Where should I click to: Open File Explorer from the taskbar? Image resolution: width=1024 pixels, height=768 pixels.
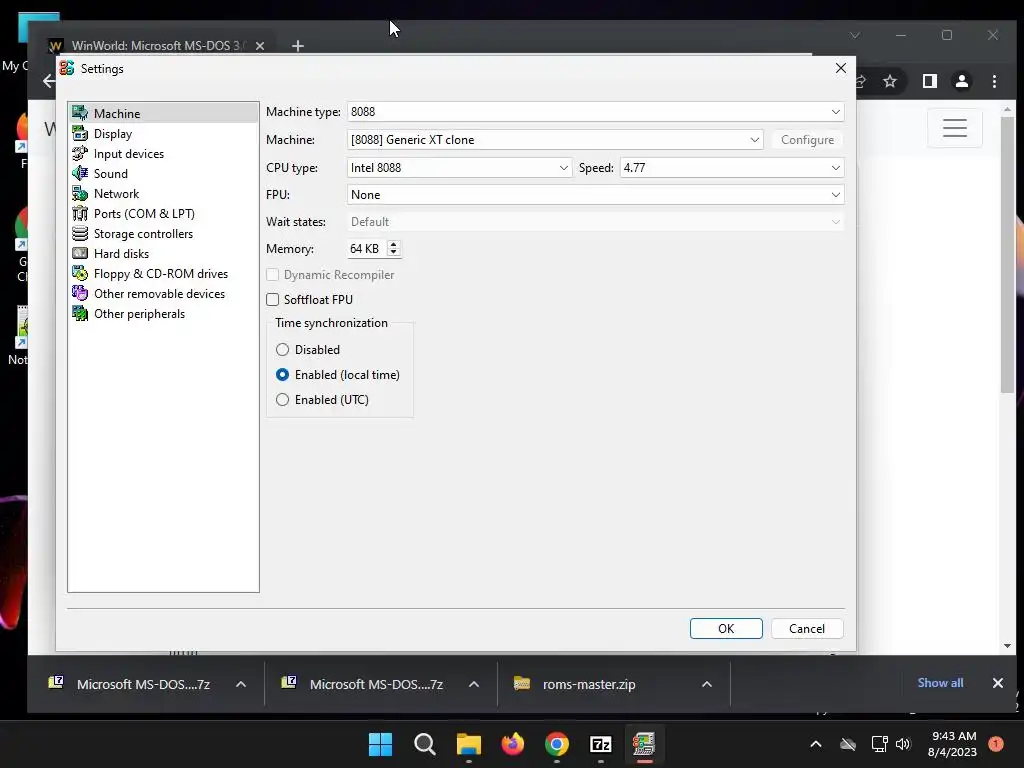(x=468, y=744)
